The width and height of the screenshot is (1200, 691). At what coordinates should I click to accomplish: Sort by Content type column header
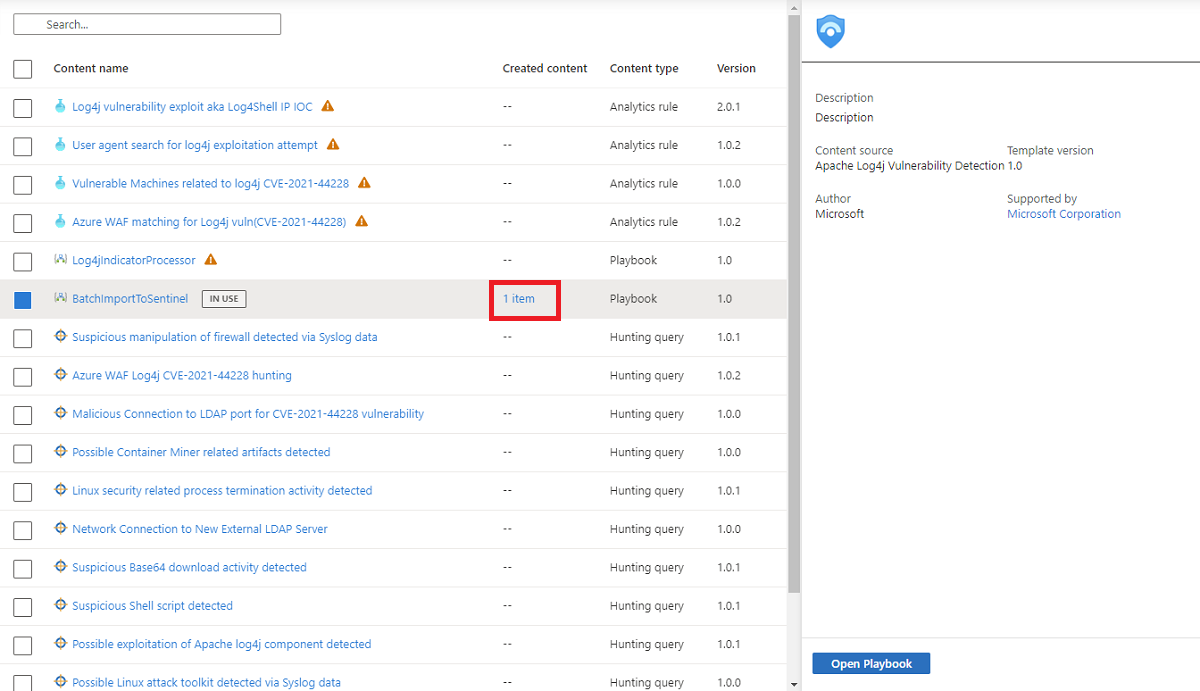pyautogui.click(x=644, y=68)
